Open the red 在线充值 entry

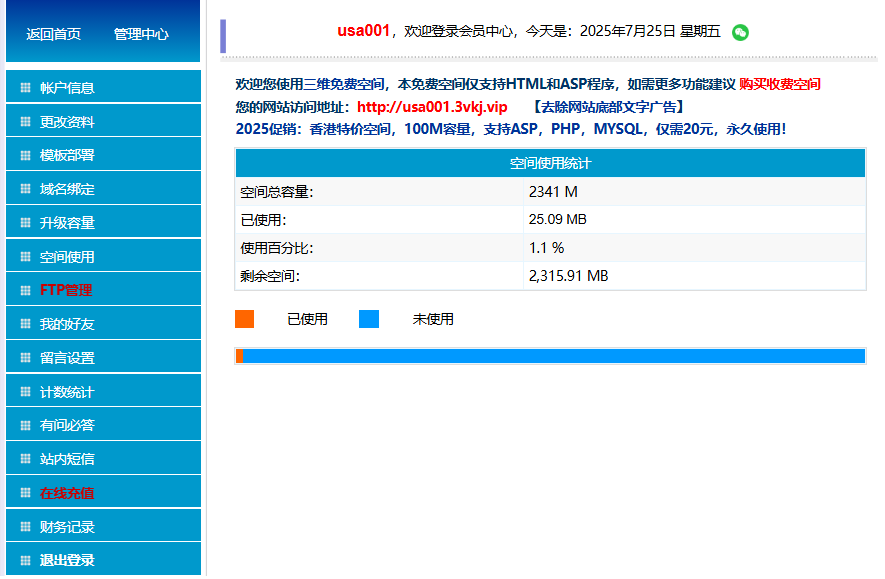click(x=103, y=492)
